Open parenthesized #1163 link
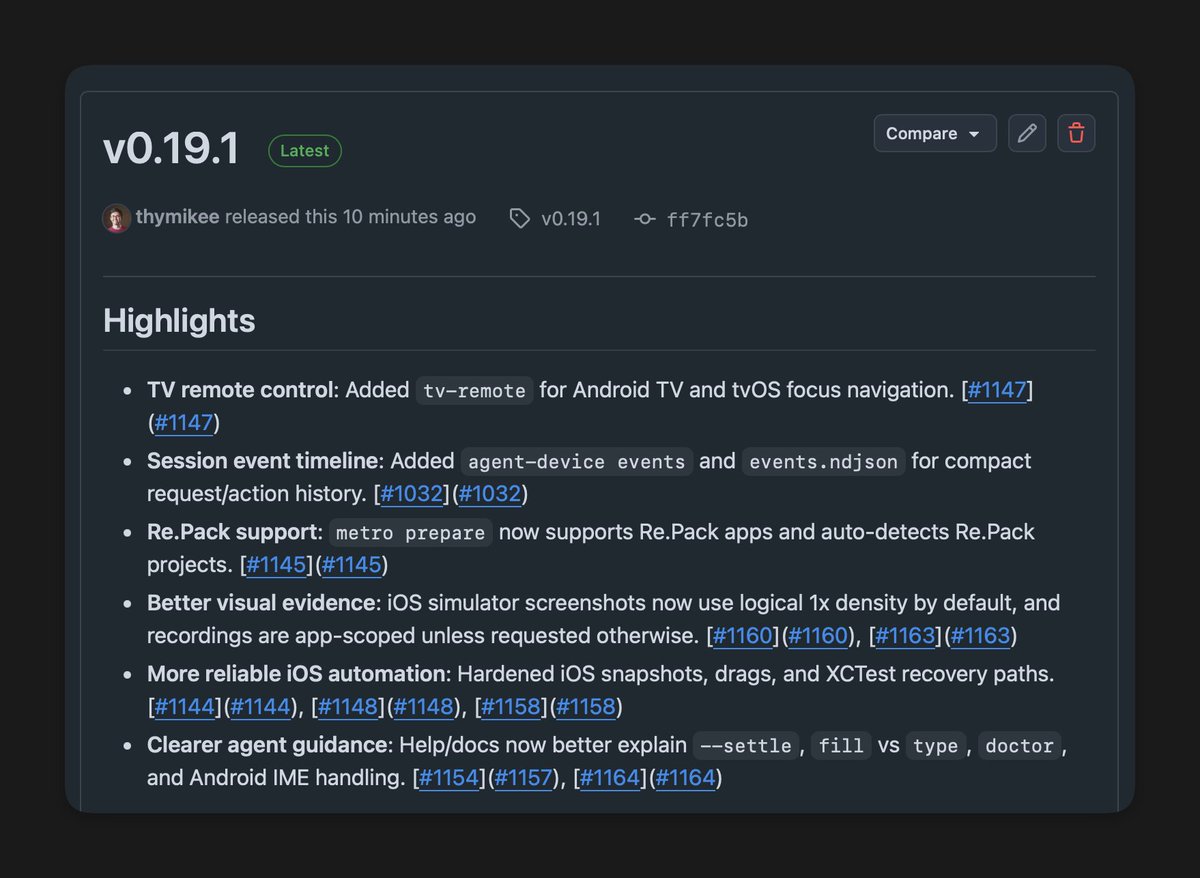Viewport: 1200px width, 878px height. coord(981,635)
